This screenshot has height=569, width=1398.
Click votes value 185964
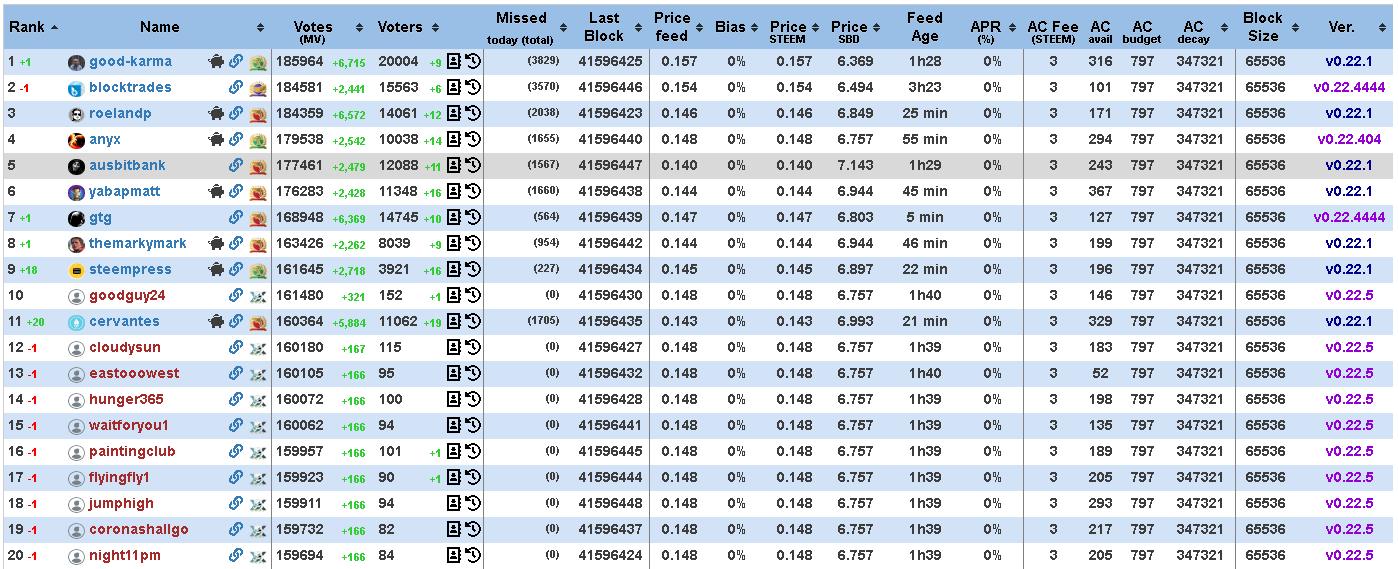click(x=299, y=61)
